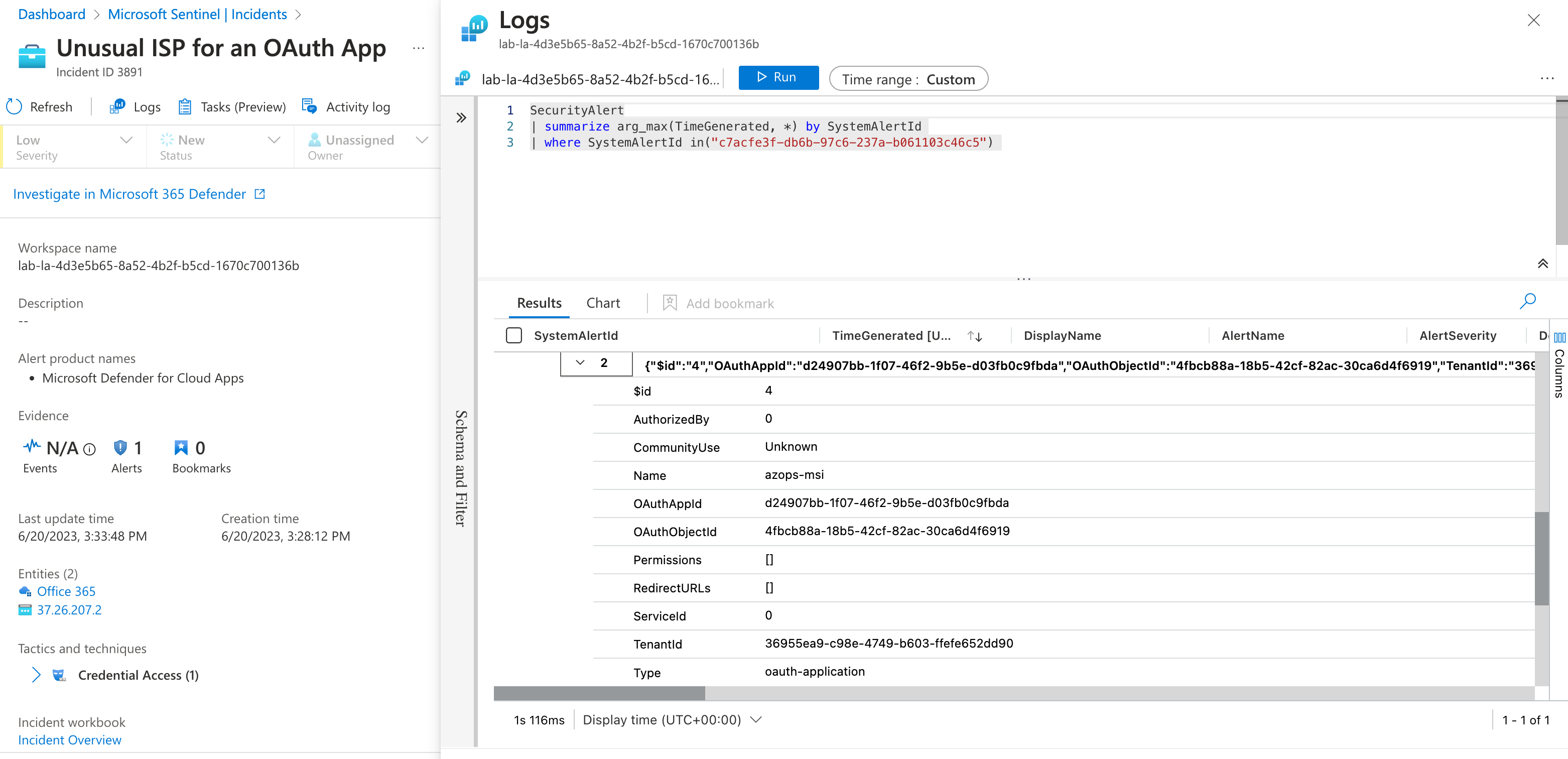Click the Refresh icon in incident toolbar
This screenshot has height=759, width=1568.
tap(14, 106)
